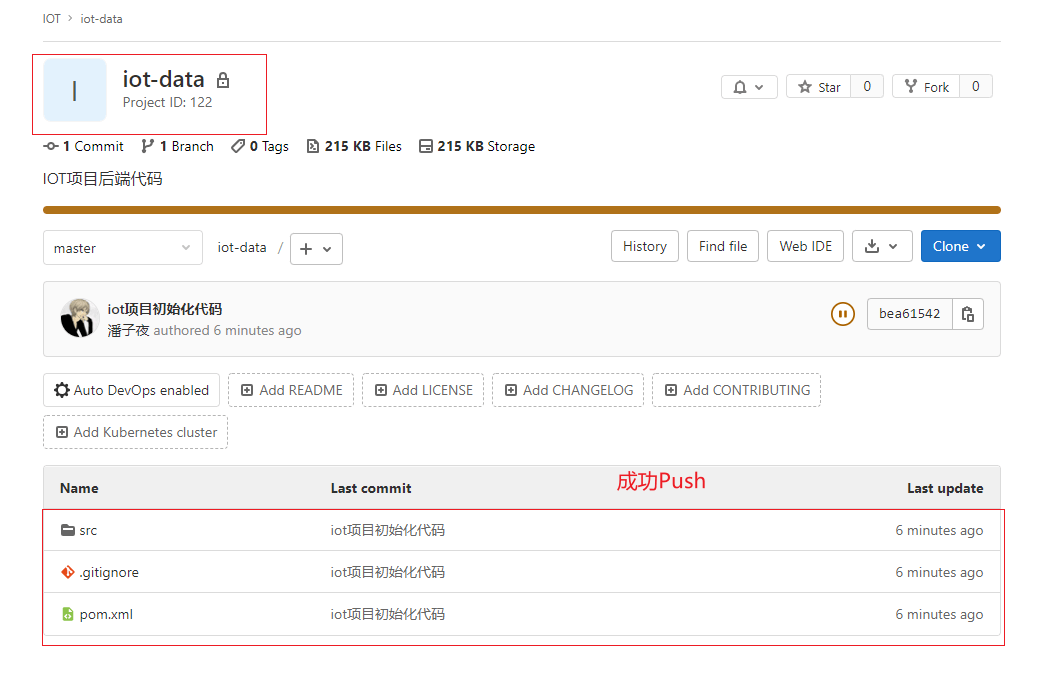View the 1 Branch link
This screenshot has height=683, width=1055.
click(178, 146)
